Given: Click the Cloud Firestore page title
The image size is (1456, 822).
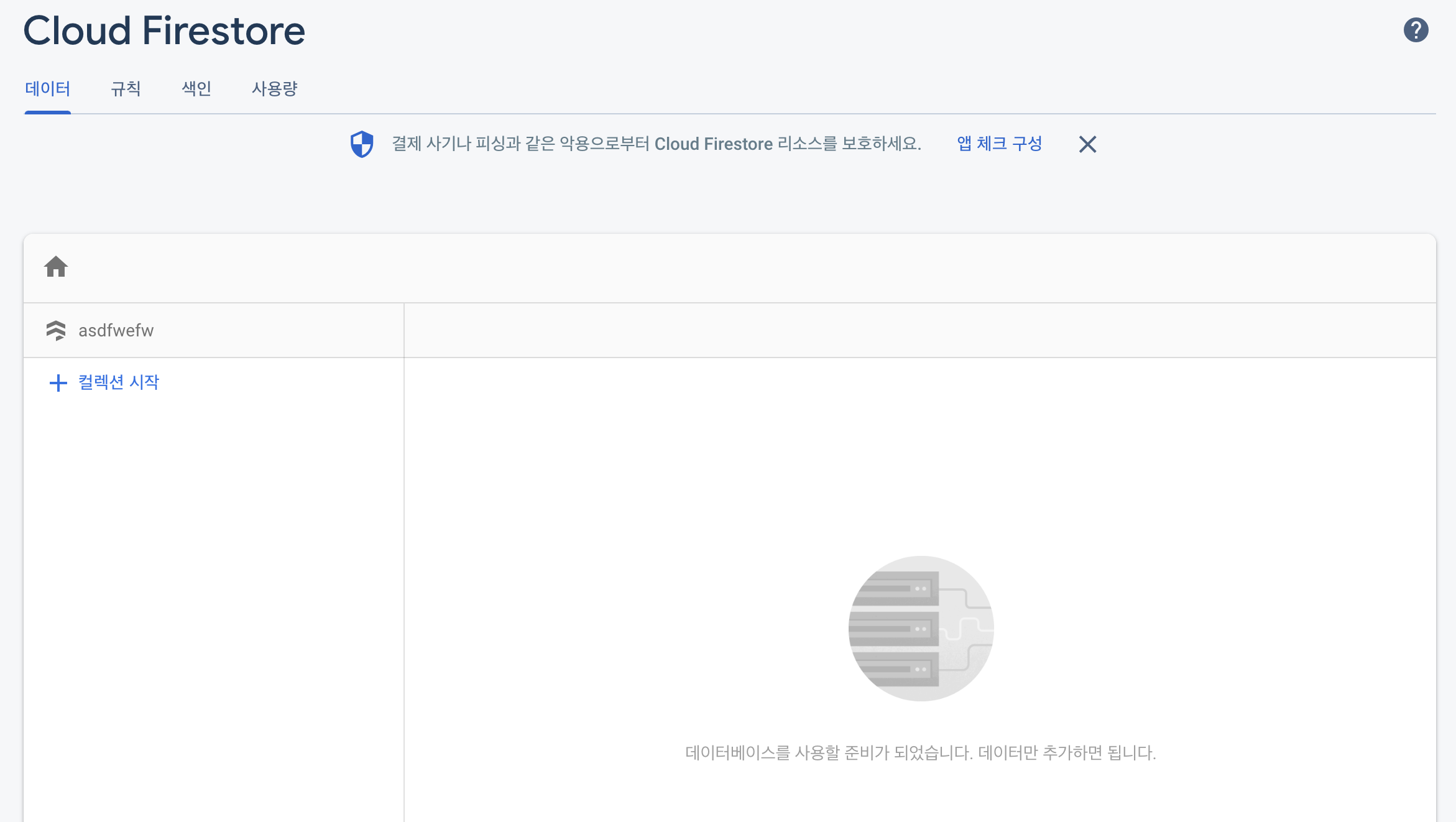Looking at the screenshot, I should pyautogui.click(x=164, y=30).
